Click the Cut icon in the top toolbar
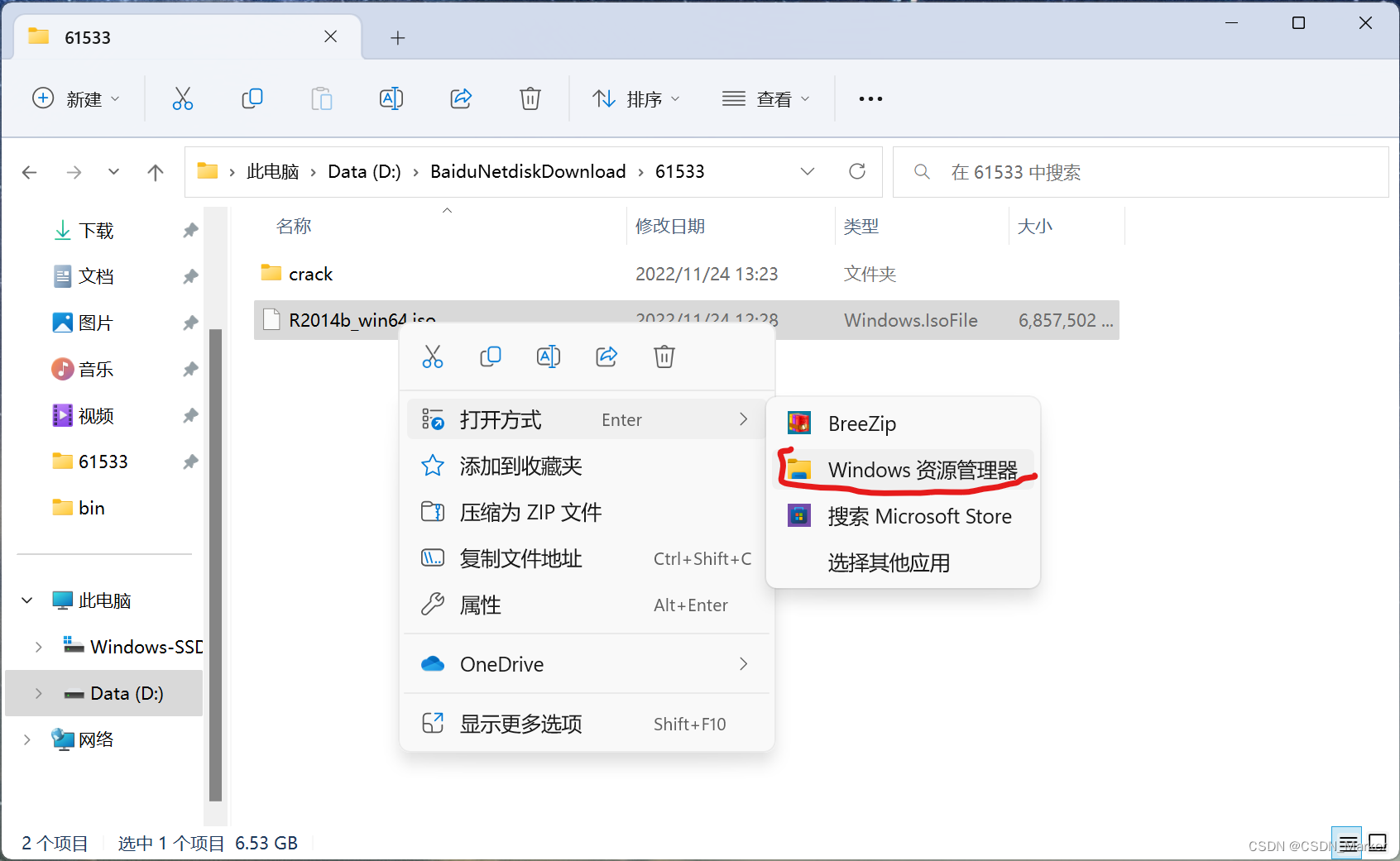1400x861 pixels. (183, 98)
